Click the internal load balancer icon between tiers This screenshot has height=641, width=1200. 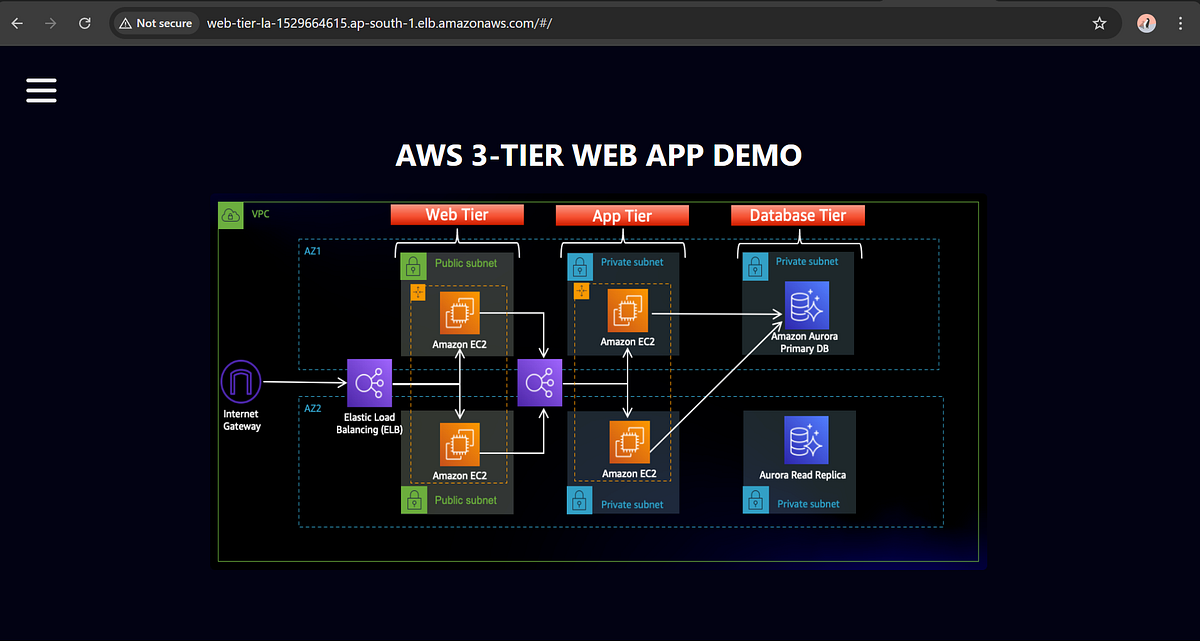[x=539, y=381]
